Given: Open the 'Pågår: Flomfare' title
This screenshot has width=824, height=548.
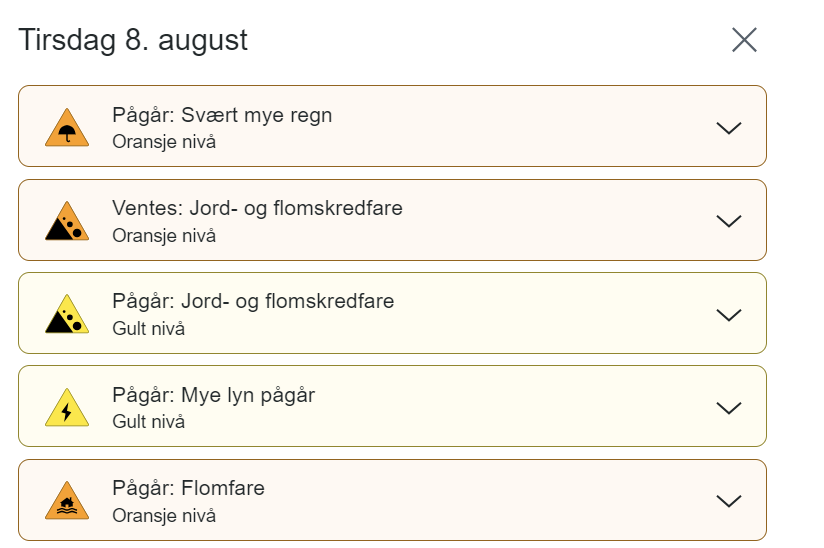Looking at the screenshot, I should tap(189, 488).
